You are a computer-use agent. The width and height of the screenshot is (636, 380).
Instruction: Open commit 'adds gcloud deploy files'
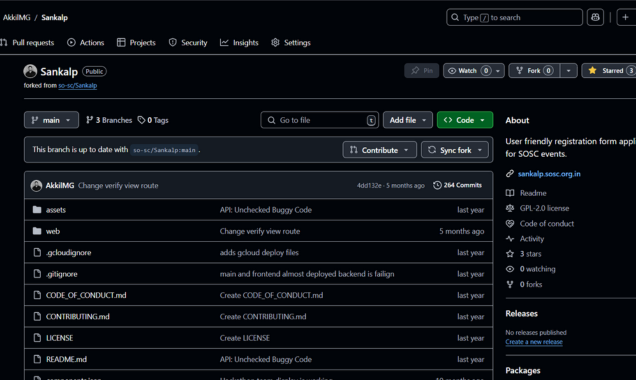259,253
